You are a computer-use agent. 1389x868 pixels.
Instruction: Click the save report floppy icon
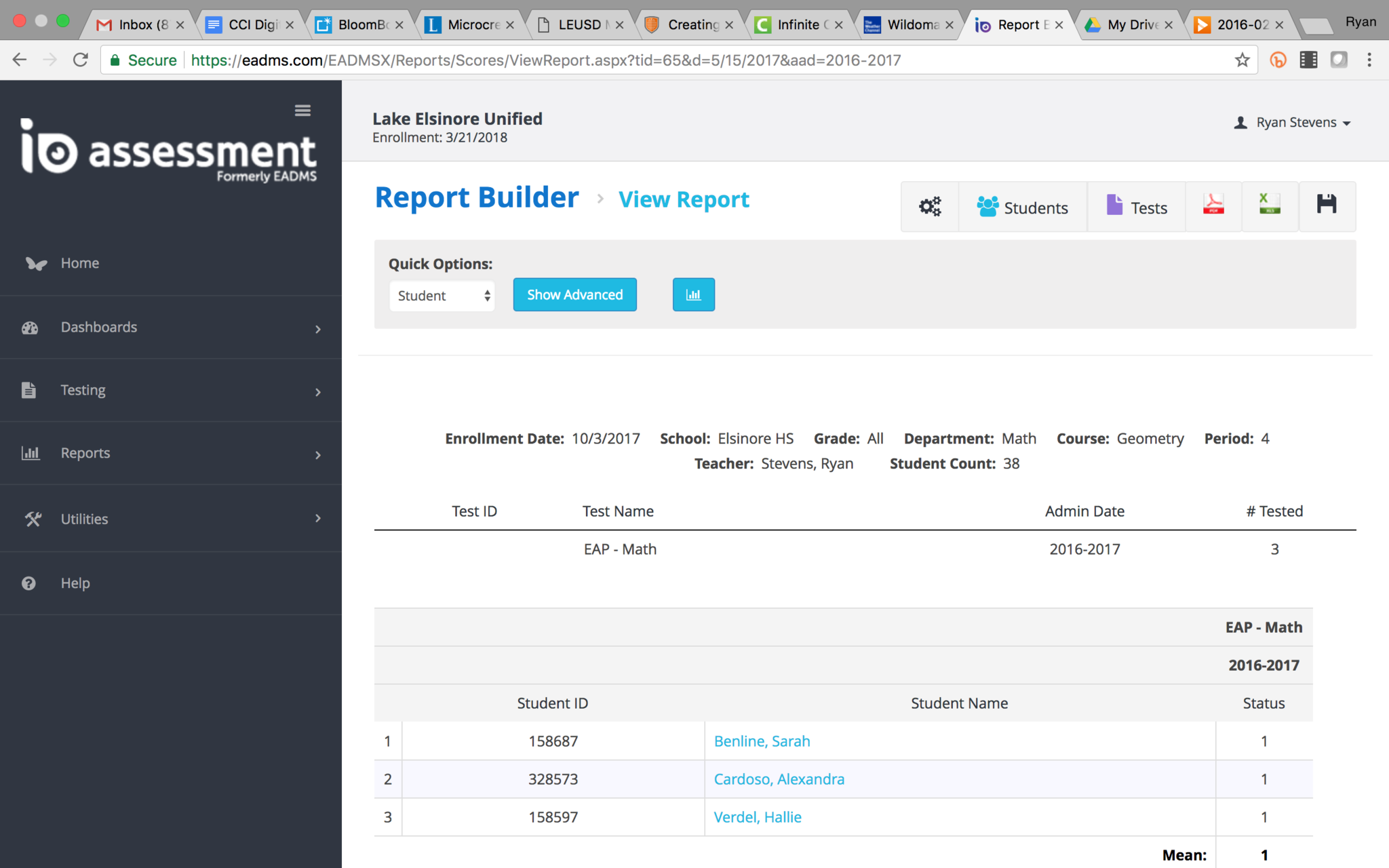[1327, 205]
